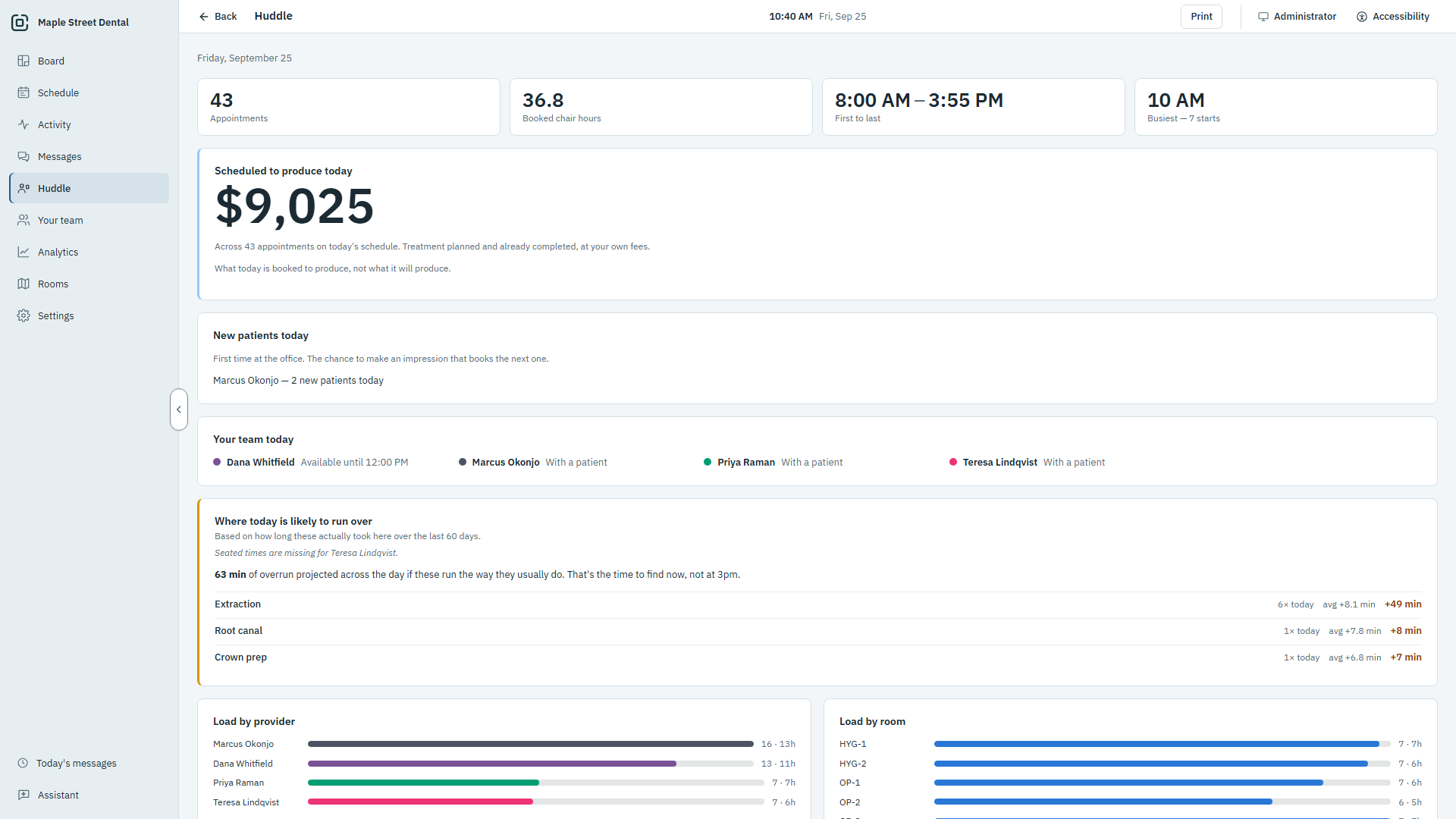Collapse the sidebar with chevron handle
Screen dimensions: 1456x819
coord(179,409)
